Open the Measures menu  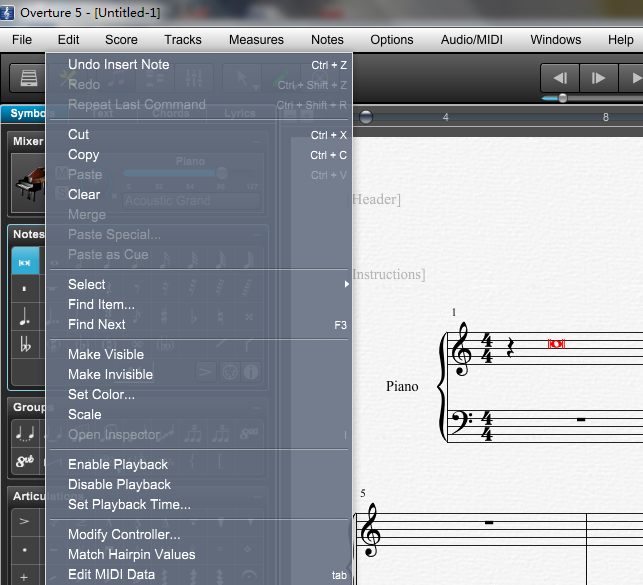[256, 40]
